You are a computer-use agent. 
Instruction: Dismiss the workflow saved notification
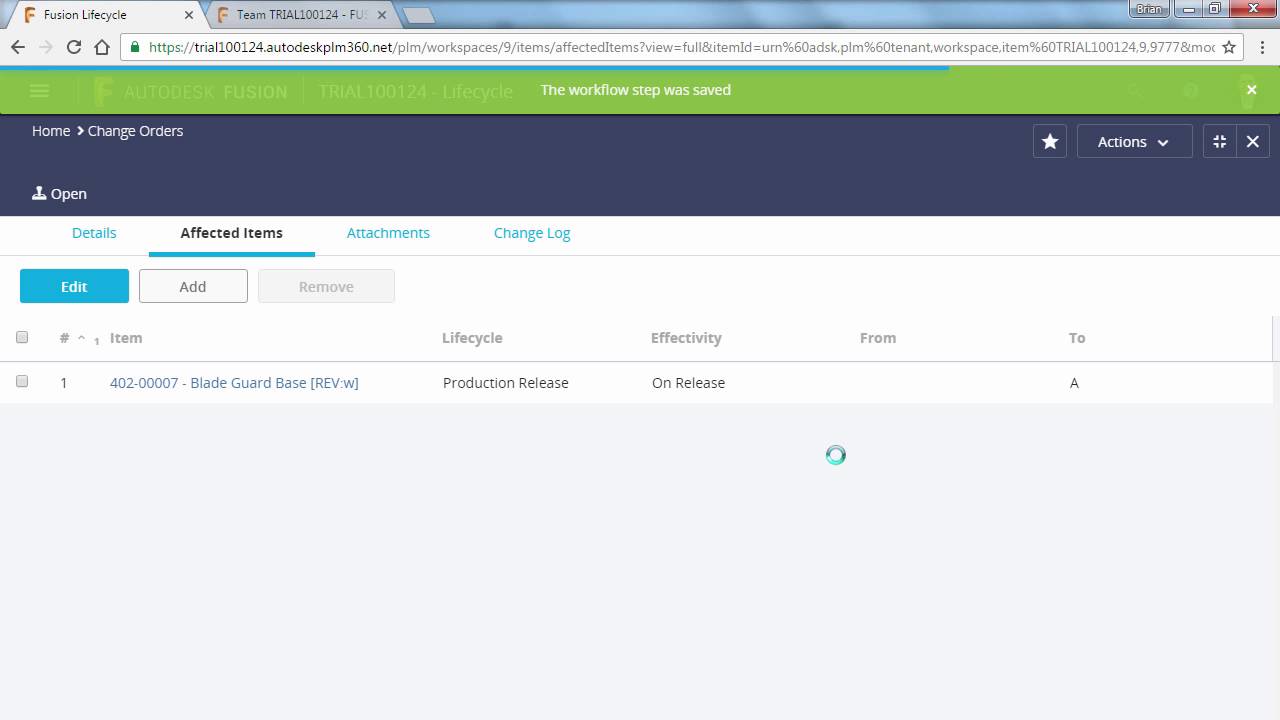pyautogui.click(x=1251, y=90)
